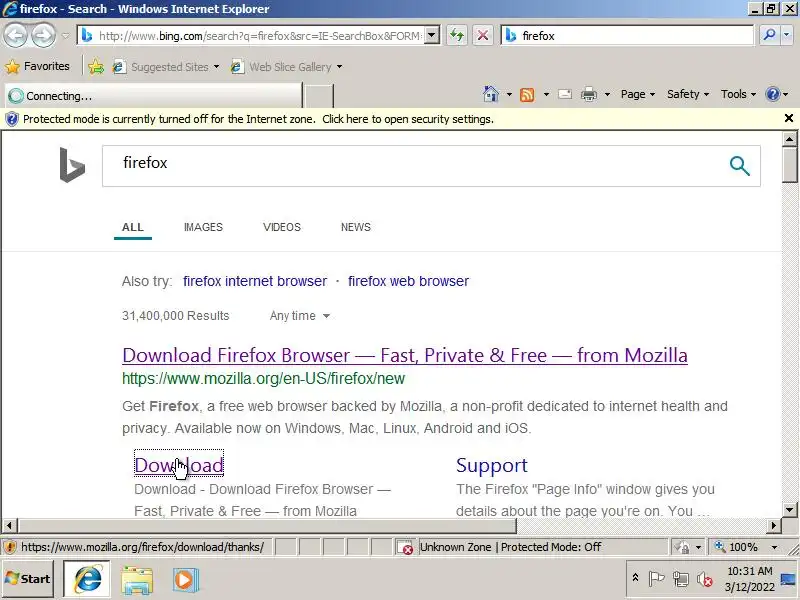Image resolution: width=800 pixels, height=600 pixels.
Task: Open Download Firefox Browser result title
Action: point(405,355)
